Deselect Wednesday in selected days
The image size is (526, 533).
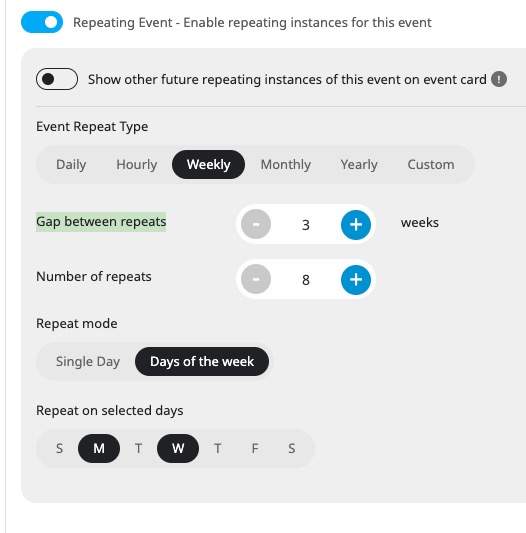pyautogui.click(x=178, y=448)
